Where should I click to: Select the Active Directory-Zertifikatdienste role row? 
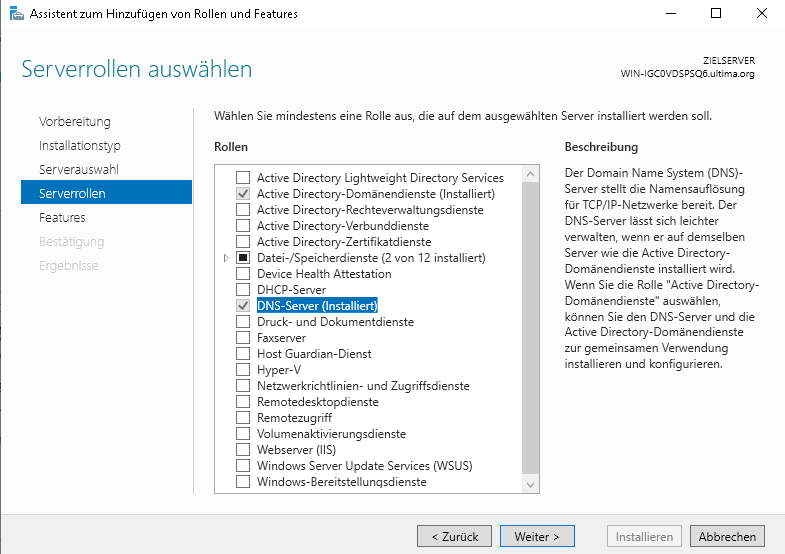click(x=344, y=242)
